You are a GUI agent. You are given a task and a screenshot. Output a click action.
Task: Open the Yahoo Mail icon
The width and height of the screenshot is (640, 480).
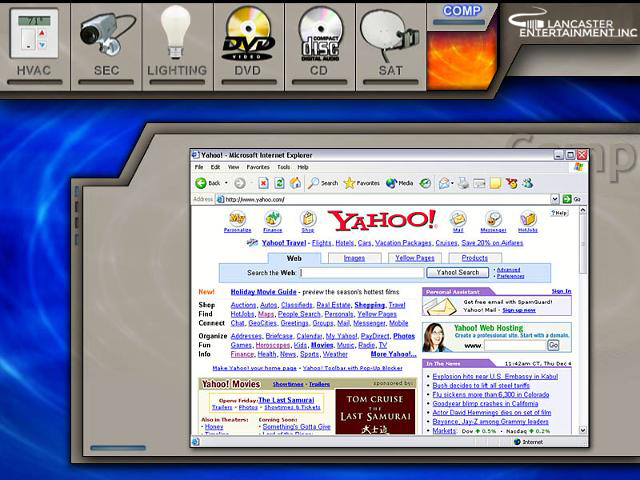point(458,222)
